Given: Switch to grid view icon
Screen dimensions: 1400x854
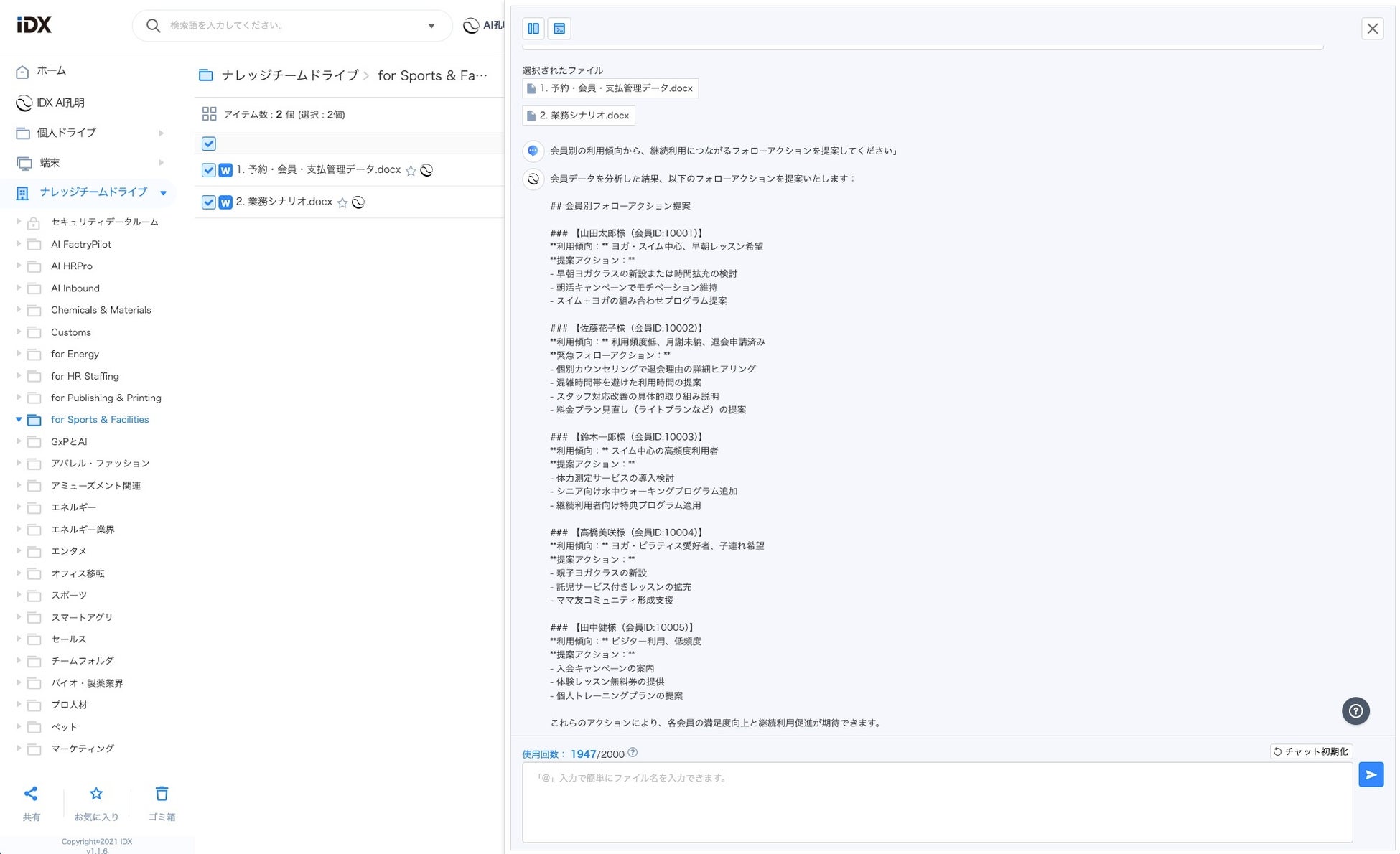Looking at the screenshot, I should tap(209, 114).
